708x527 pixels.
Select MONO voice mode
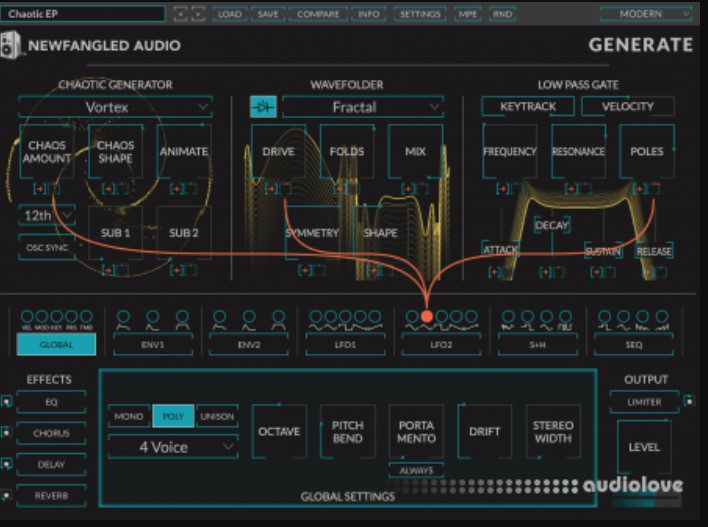[129, 416]
